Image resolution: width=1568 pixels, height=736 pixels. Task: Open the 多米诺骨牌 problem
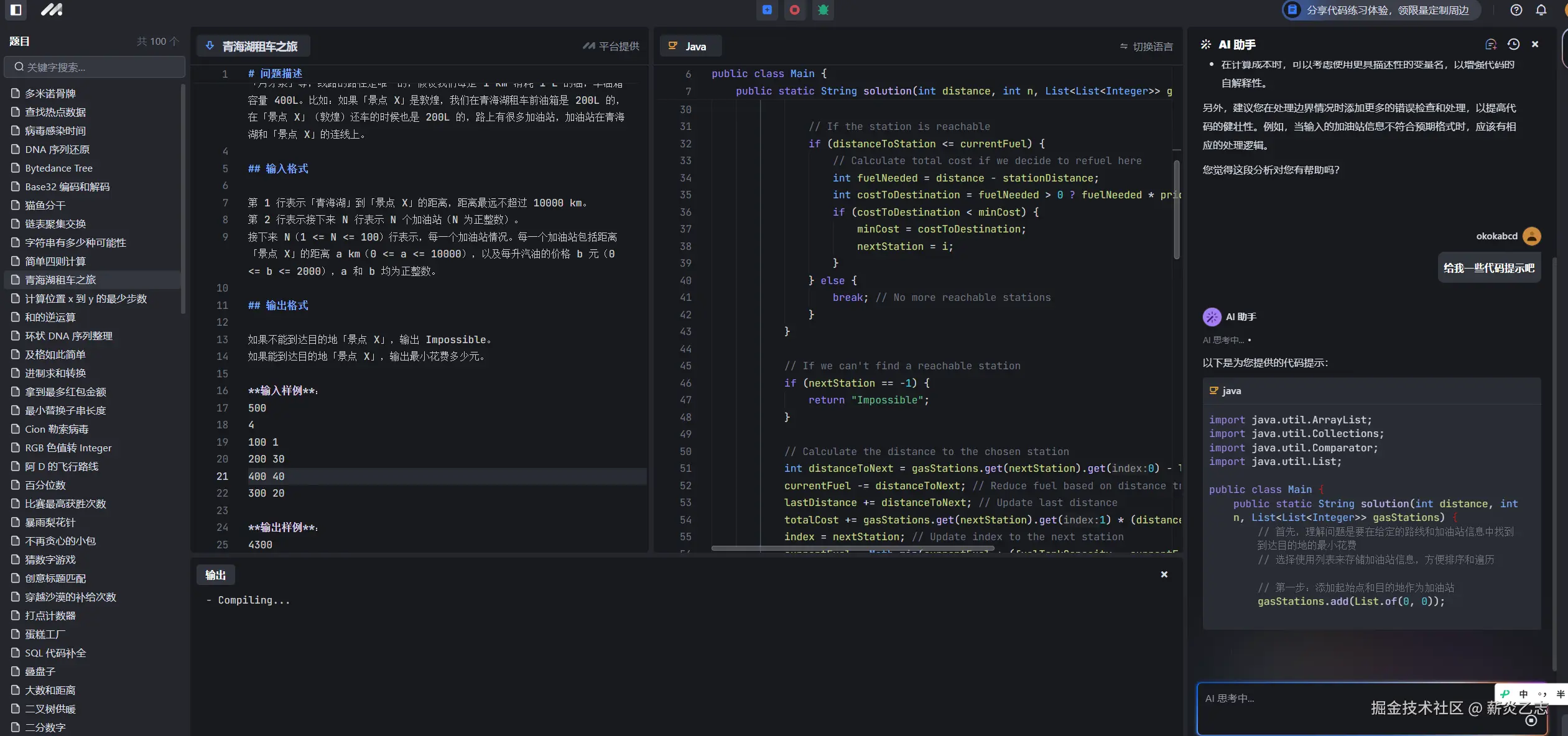50,93
